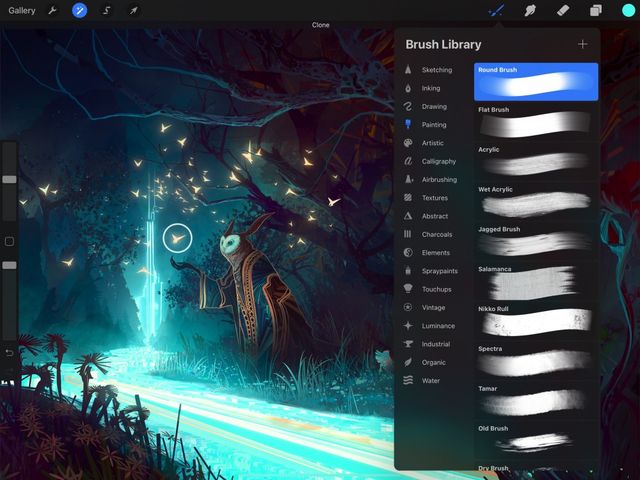Choose the Wet Acrylic brush
This screenshot has height=480, width=640.
click(536, 201)
